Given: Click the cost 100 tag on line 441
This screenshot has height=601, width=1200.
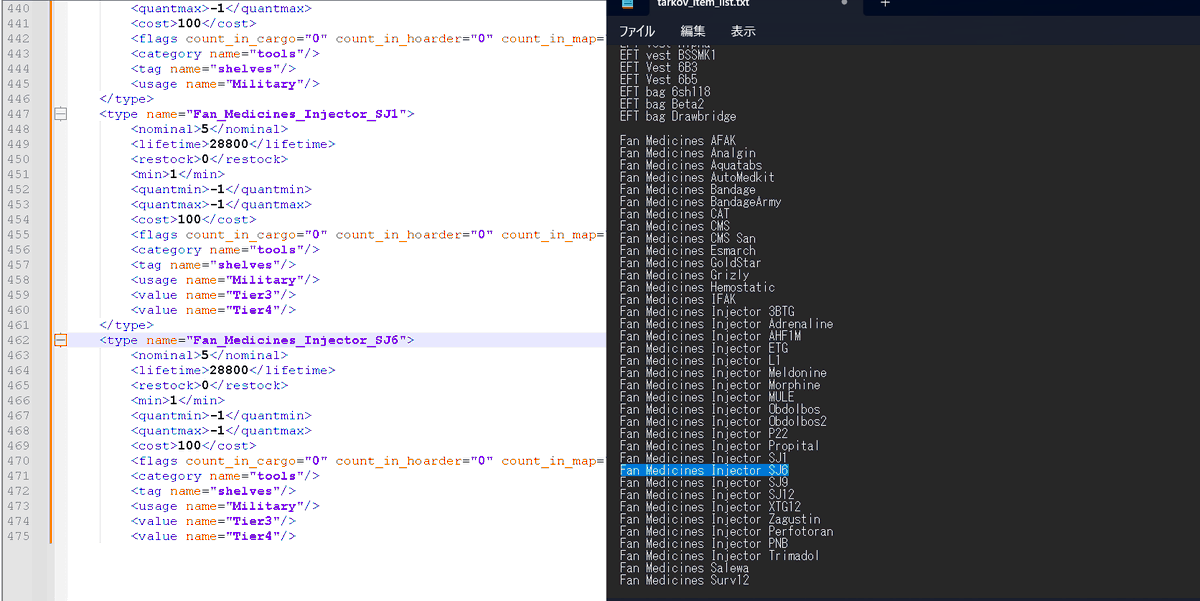Looking at the screenshot, I should (193, 23).
